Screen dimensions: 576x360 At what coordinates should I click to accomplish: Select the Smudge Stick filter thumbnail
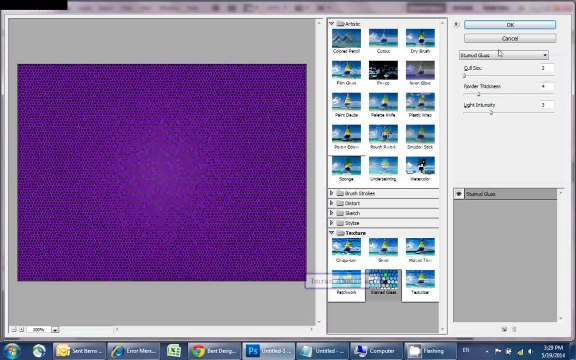[x=420, y=134]
